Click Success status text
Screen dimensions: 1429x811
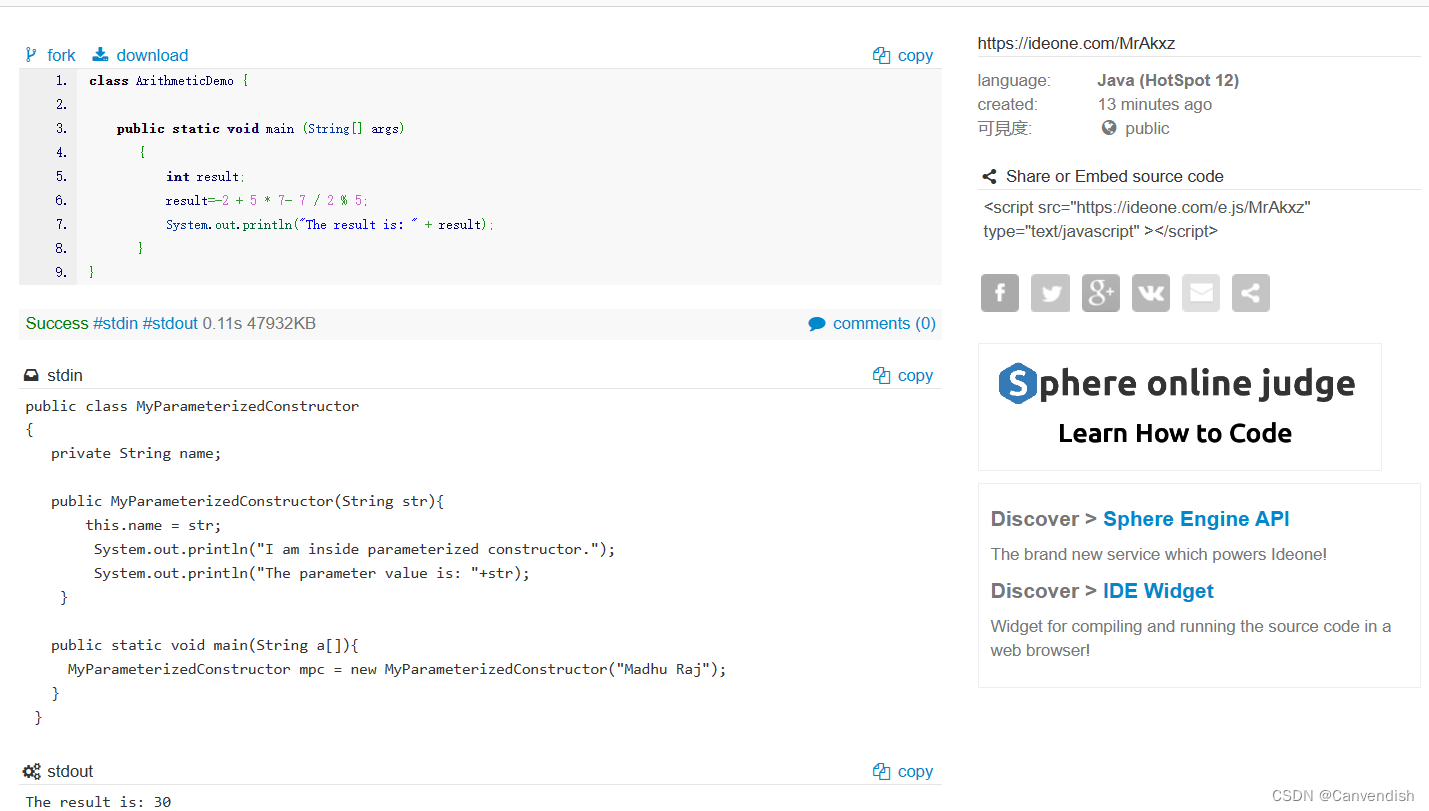57,324
